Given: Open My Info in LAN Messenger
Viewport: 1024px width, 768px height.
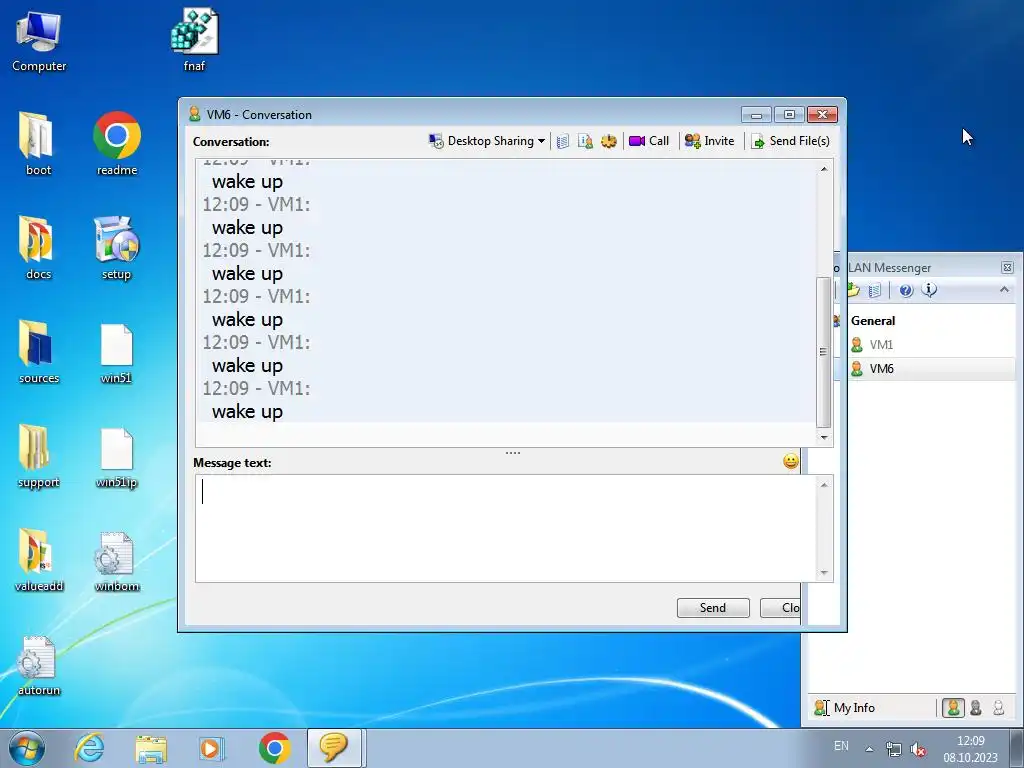Looking at the screenshot, I should click(x=844, y=708).
